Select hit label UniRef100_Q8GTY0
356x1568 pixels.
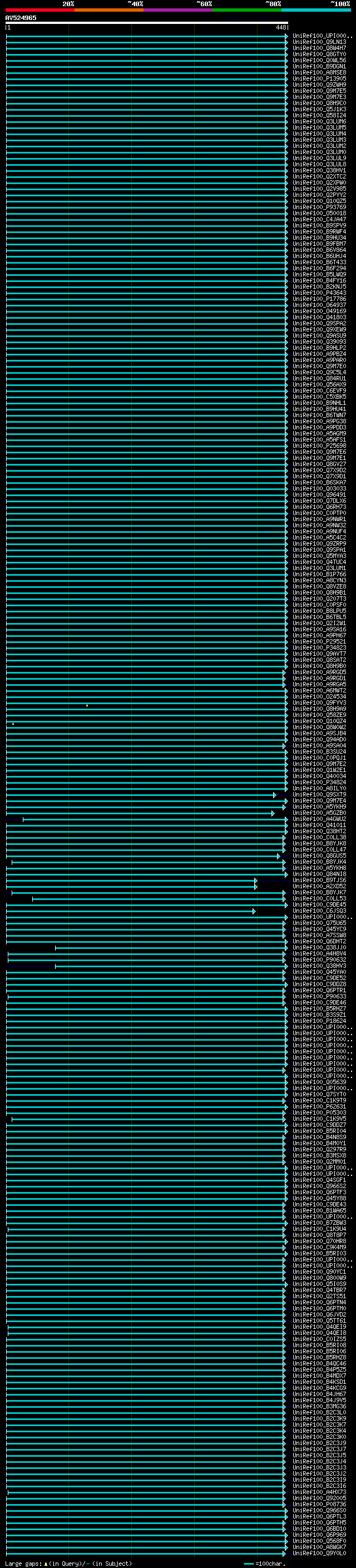pyautogui.click(x=319, y=55)
